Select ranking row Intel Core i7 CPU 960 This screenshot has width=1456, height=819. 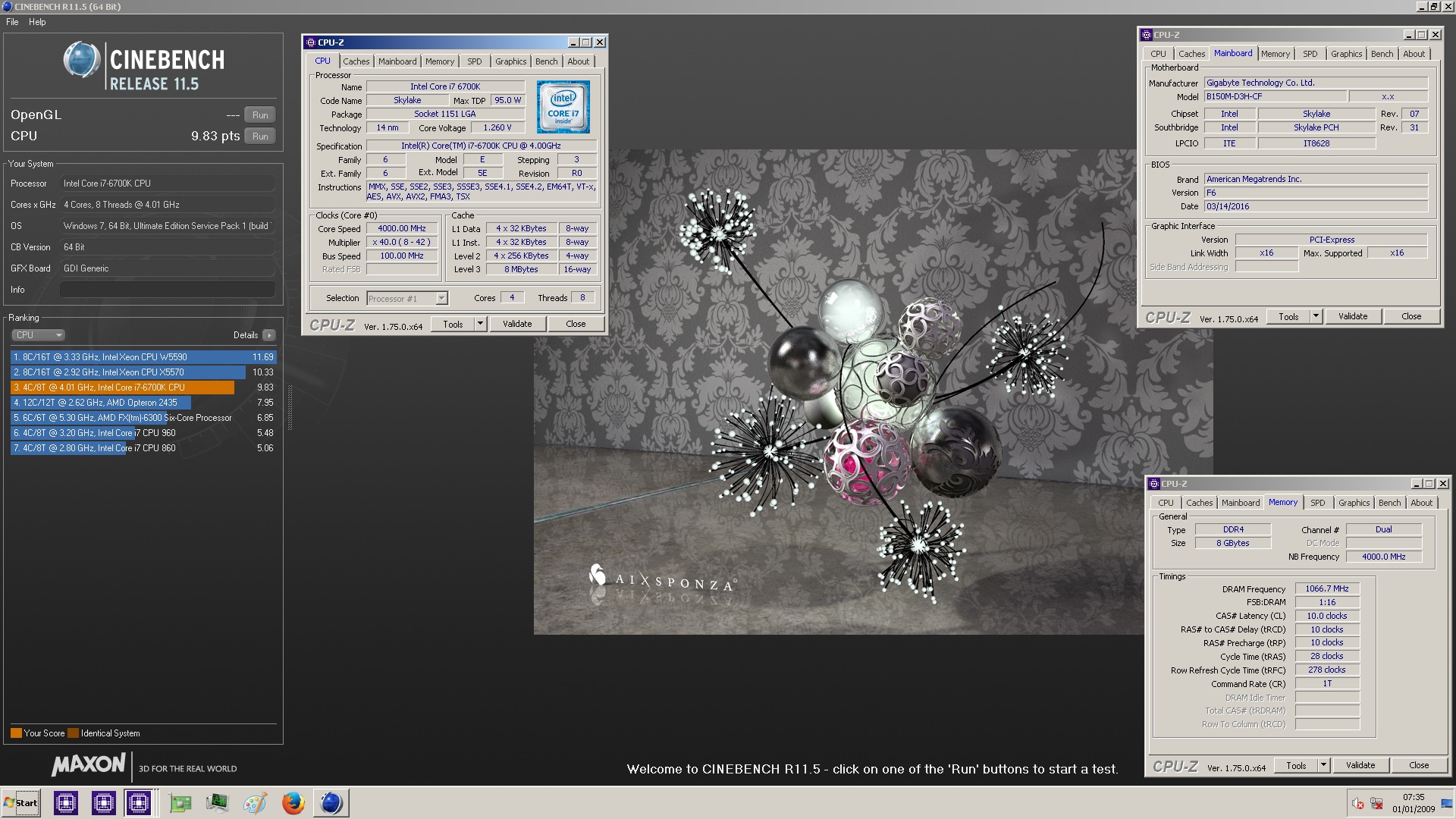(x=143, y=433)
